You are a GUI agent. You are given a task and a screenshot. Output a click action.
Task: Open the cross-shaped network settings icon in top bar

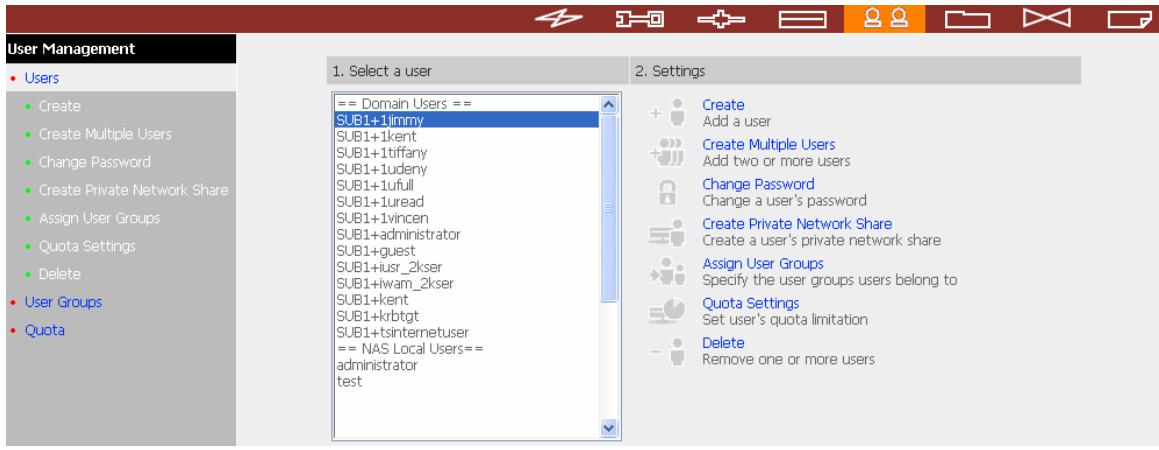click(721, 19)
